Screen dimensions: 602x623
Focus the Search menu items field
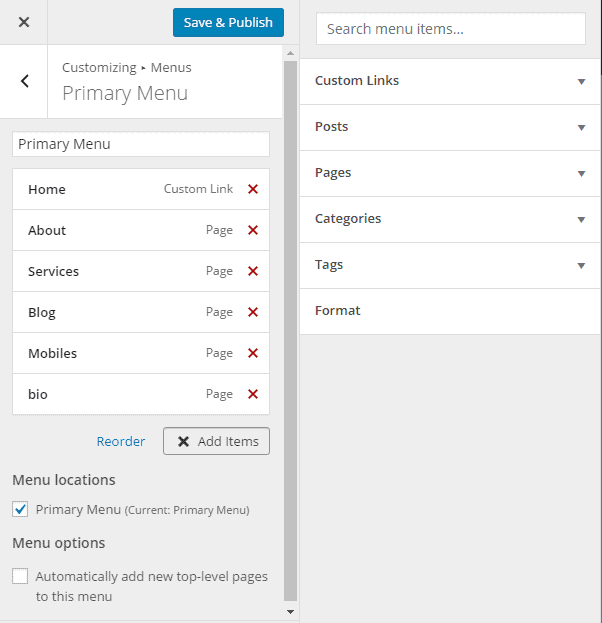[x=451, y=29]
